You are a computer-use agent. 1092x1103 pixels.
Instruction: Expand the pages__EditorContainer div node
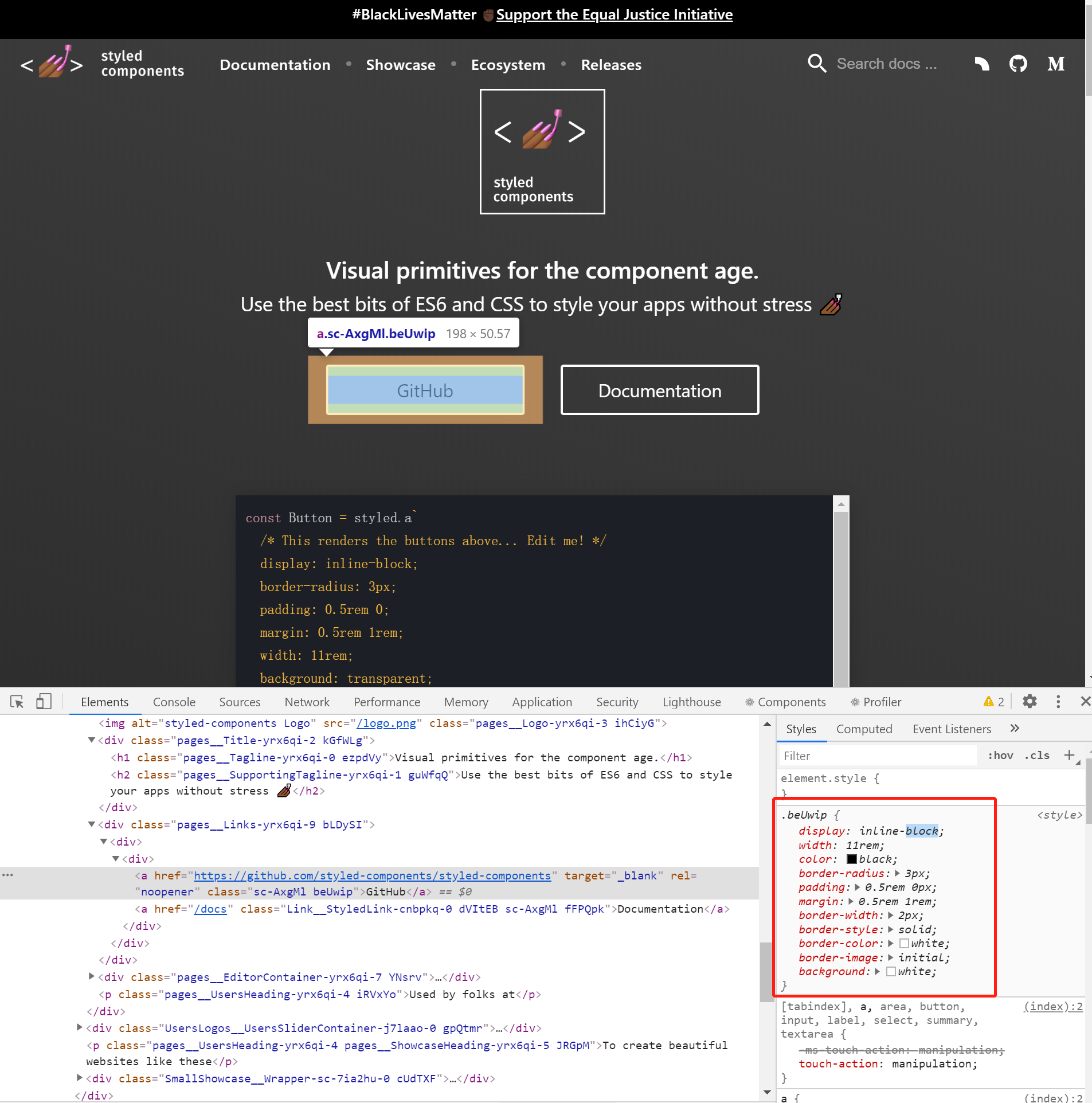click(x=91, y=977)
